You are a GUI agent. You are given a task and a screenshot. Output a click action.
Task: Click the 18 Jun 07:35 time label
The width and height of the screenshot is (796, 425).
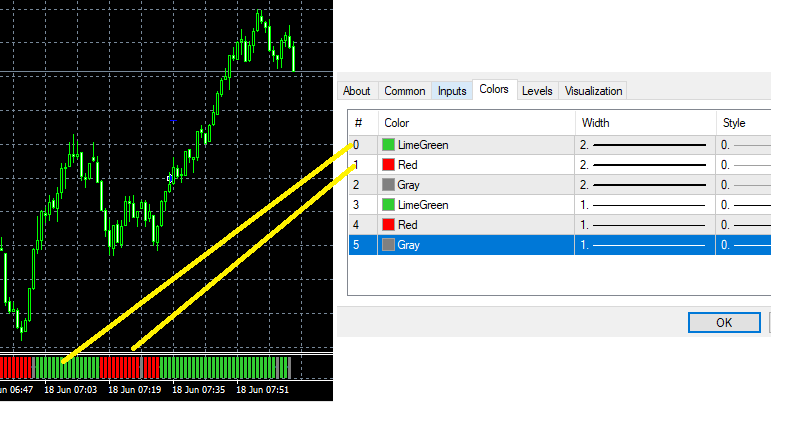(x=198, y=390)
